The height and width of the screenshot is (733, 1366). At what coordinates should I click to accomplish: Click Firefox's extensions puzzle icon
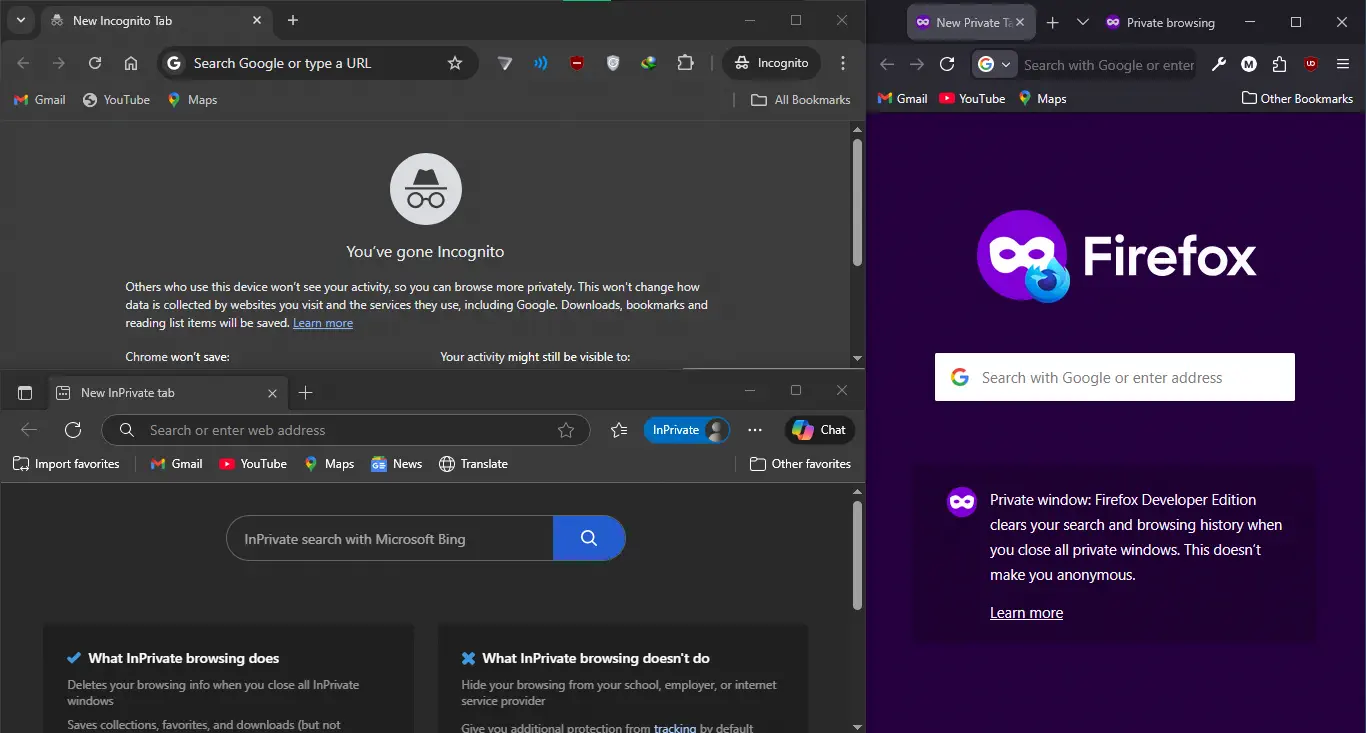1278,64
